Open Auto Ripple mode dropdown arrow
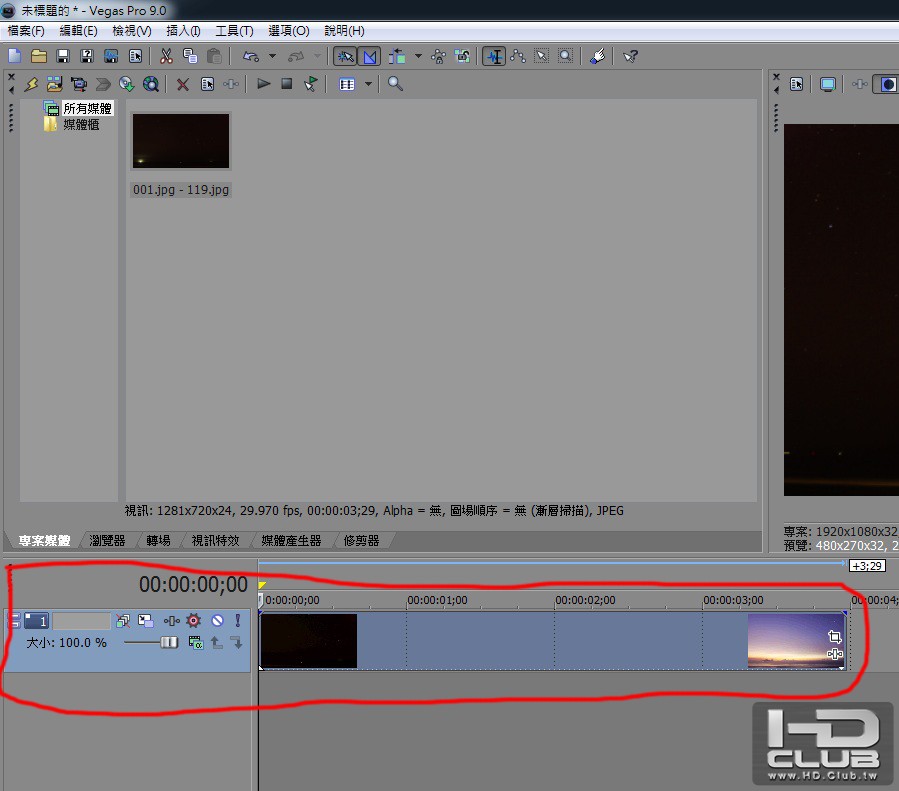 click(x=418, y=56)
